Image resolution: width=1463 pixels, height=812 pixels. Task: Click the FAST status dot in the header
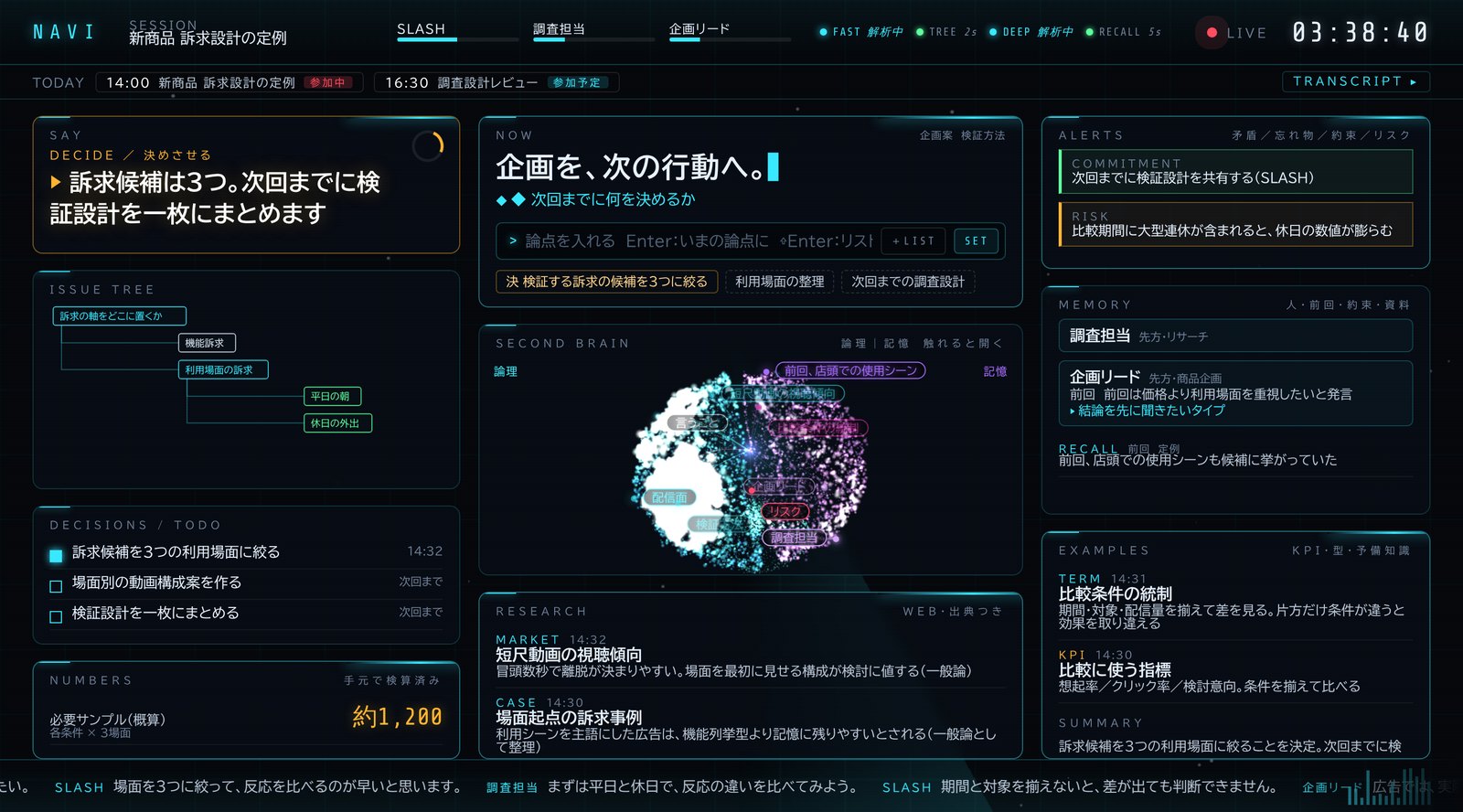click(x=823, y=32)
